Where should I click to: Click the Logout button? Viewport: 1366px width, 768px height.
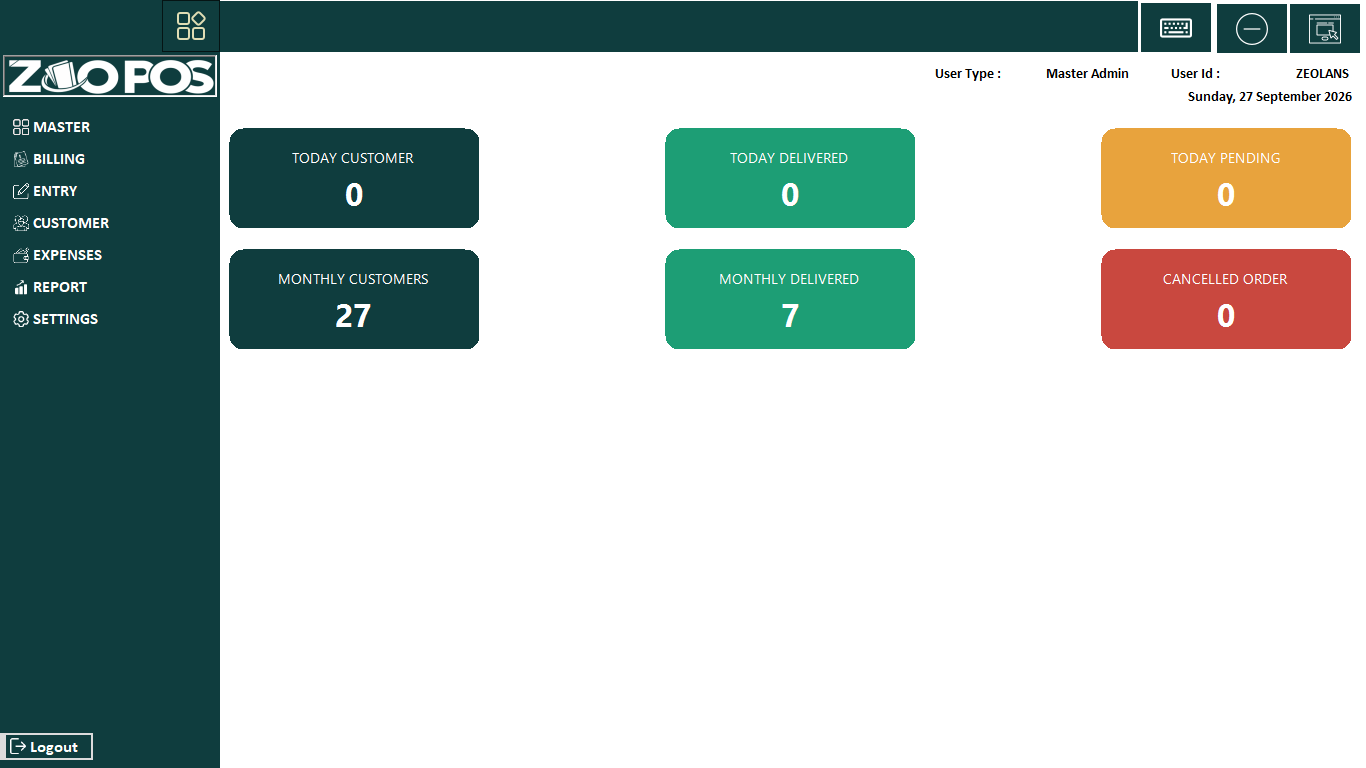[48, 746]
